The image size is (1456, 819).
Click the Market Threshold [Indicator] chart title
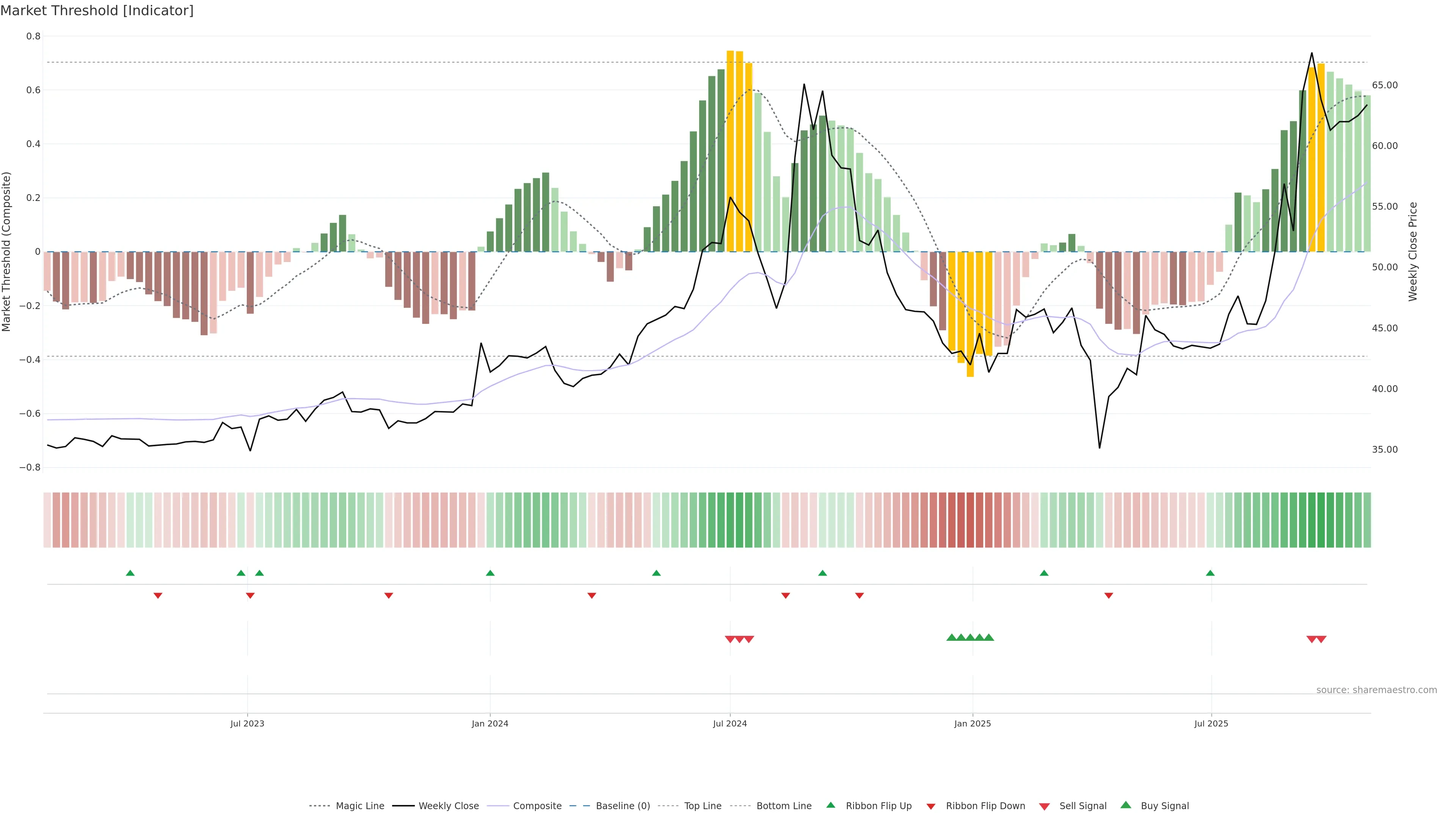pyautogui.click(x=97, y=11)
